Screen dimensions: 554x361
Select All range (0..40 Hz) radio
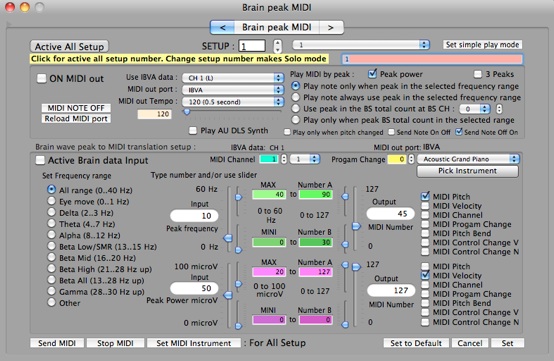[x=52, y=190]
